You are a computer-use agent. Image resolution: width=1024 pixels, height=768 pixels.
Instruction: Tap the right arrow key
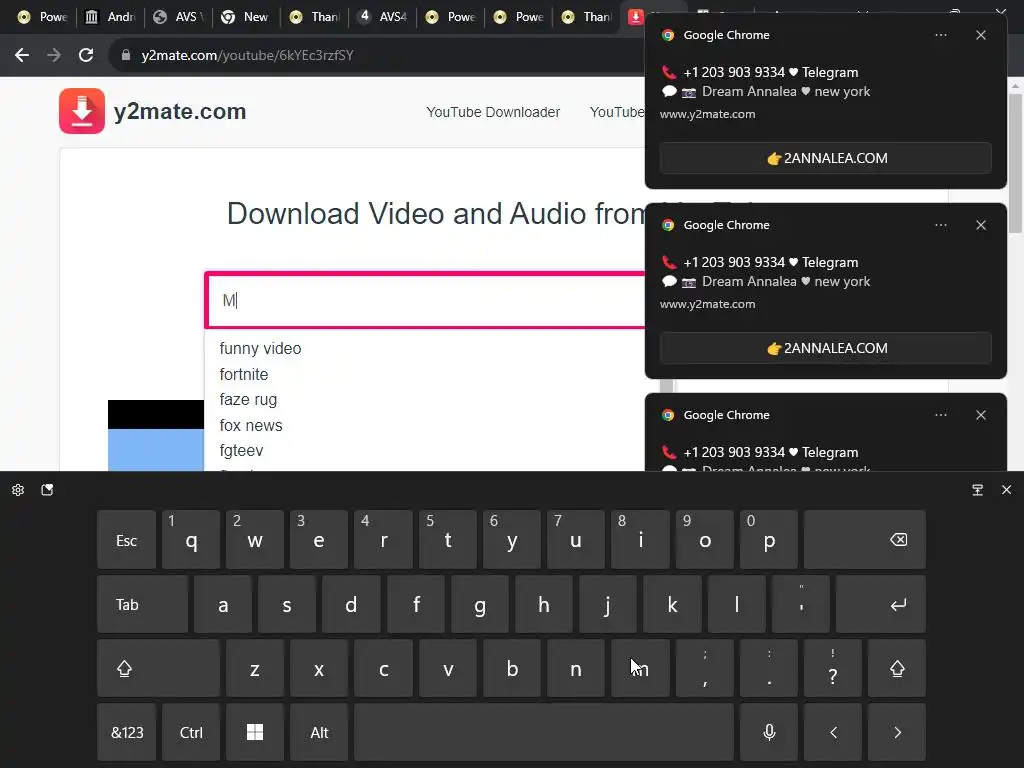click(x=897, y=732)
